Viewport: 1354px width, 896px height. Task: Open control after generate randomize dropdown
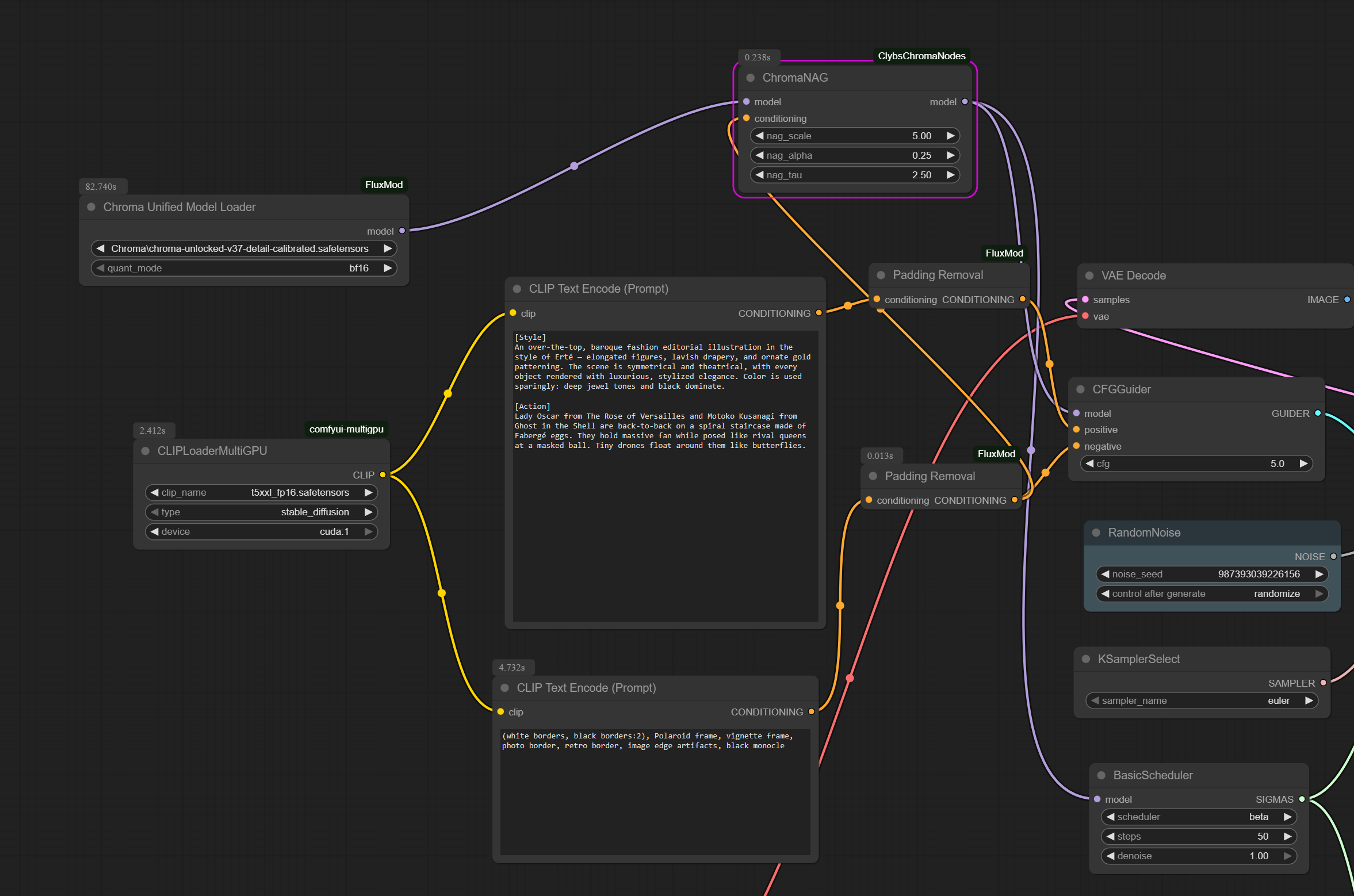point(1212,593)
